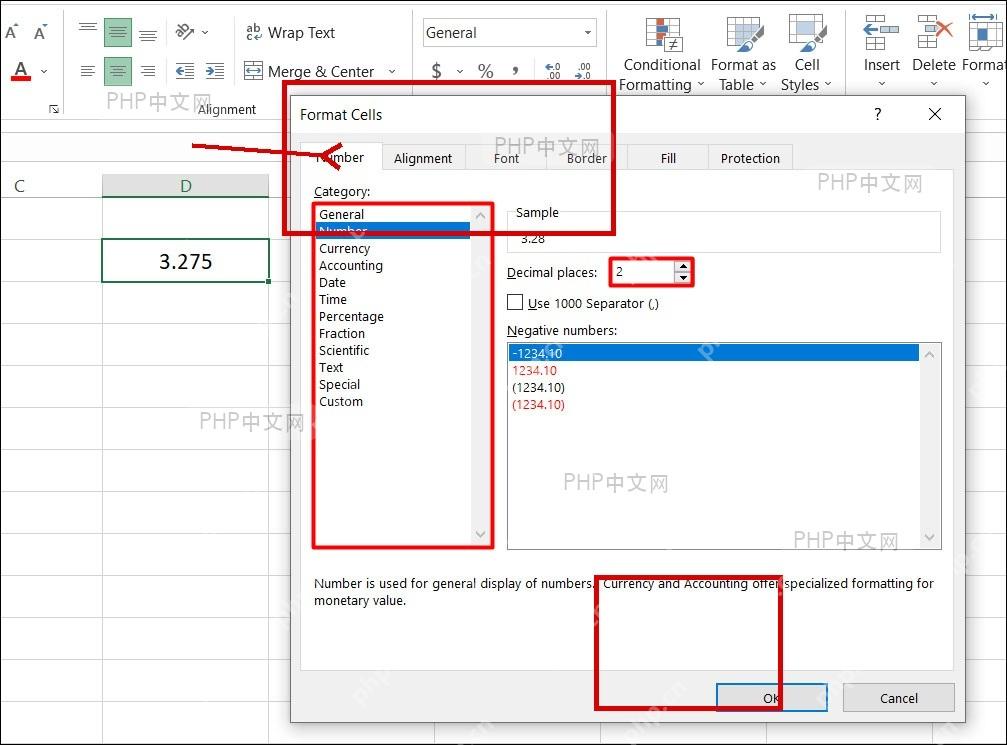
Task: Apply Accounting Number Format dollar icon
Action: pyautogui.click(x=437, y=71)
